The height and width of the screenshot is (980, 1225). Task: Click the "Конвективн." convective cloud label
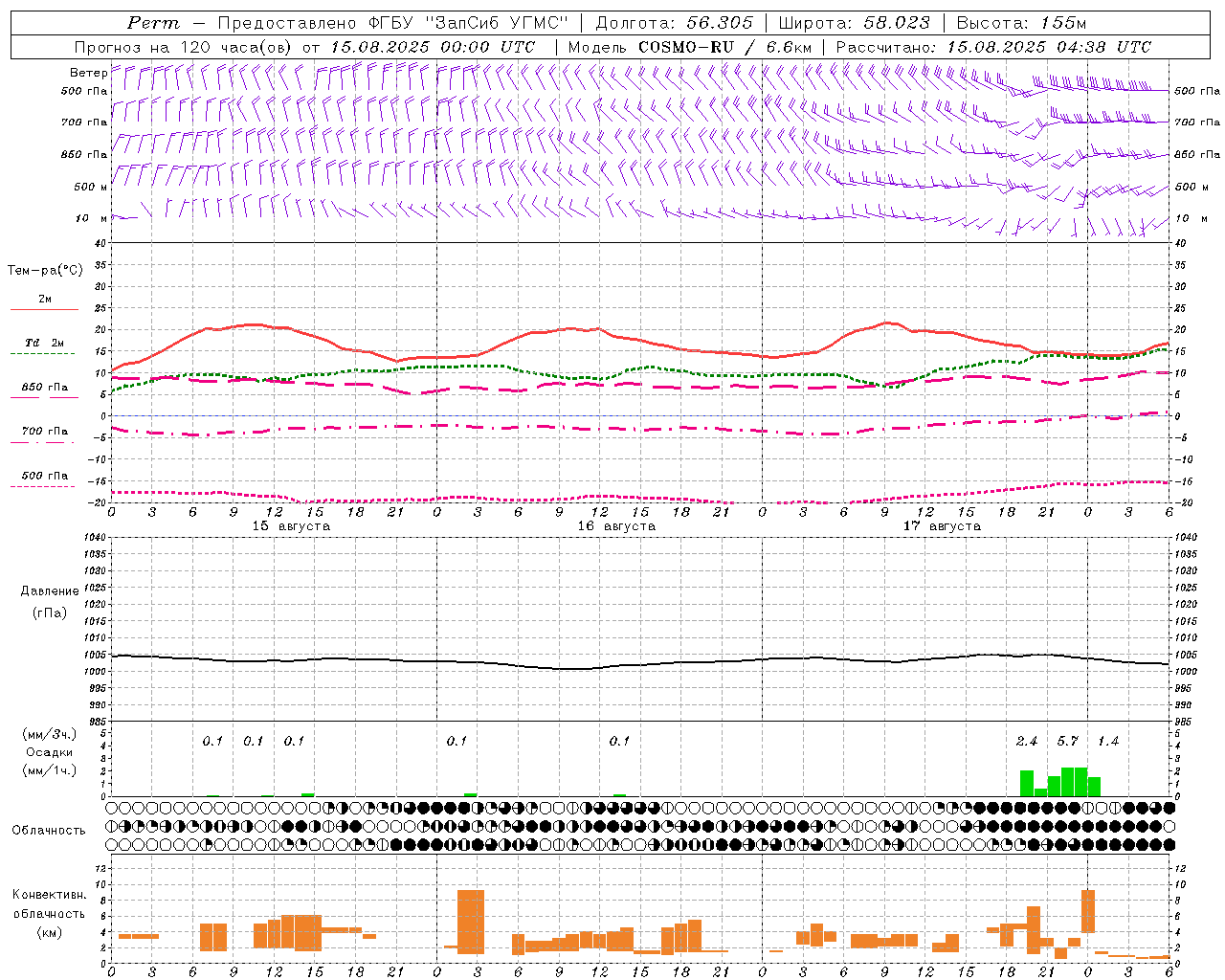tap(49, 895)
